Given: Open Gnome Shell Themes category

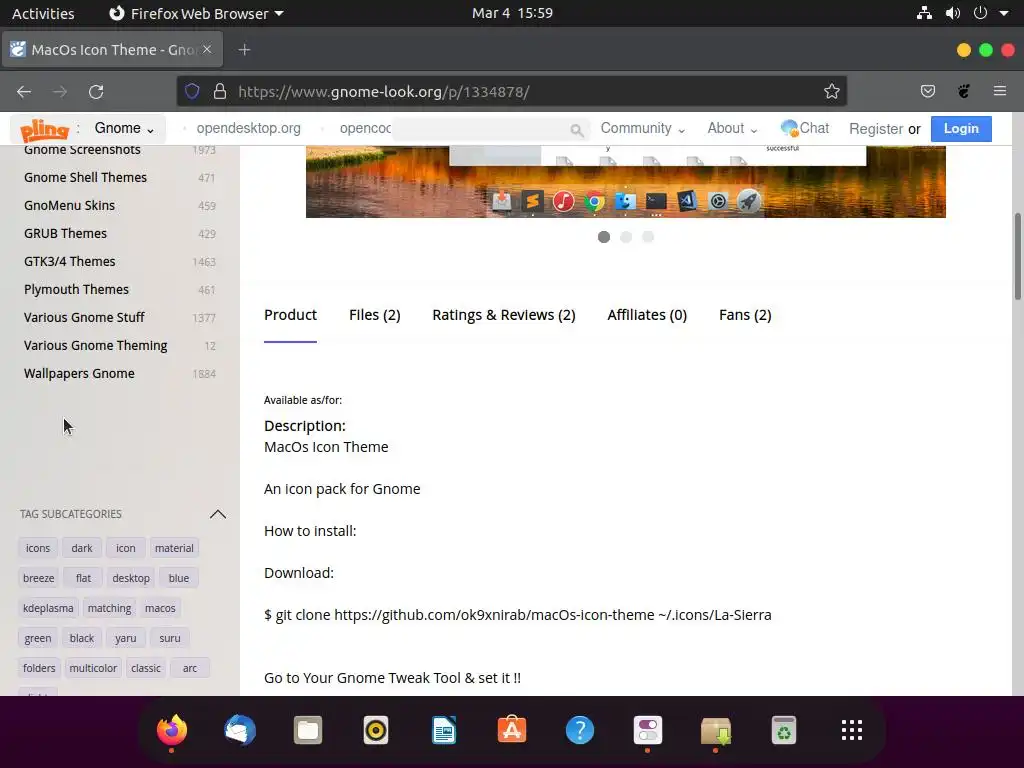Looking at the screenshot, I should [86, 177].
